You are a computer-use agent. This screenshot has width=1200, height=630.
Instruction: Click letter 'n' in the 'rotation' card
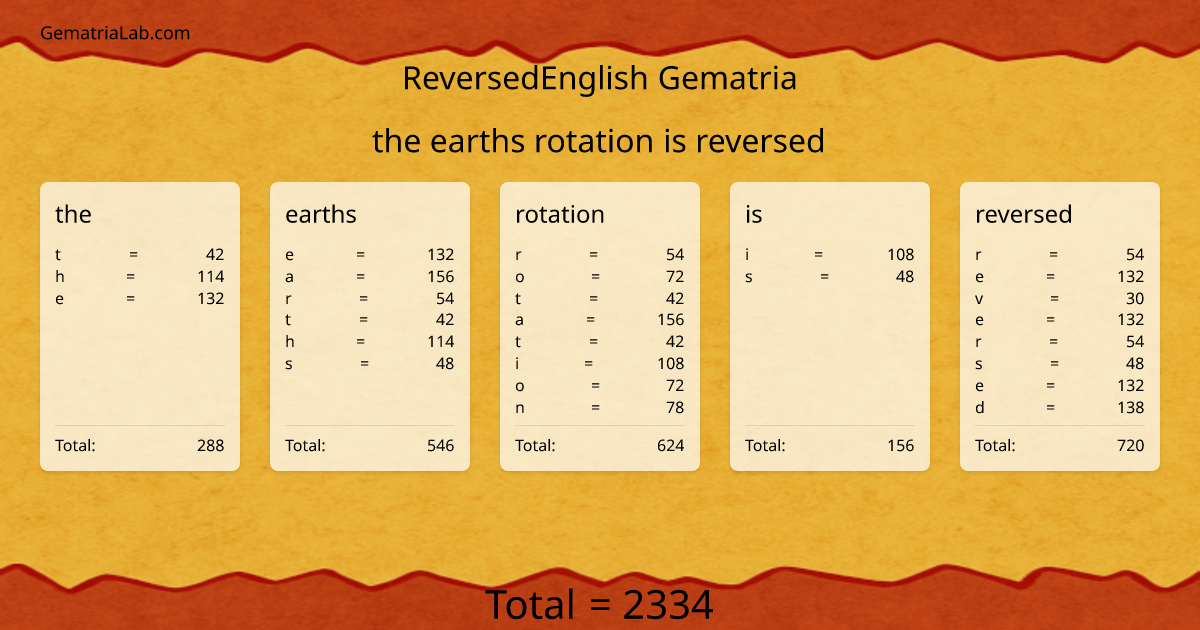tap(520, 408)
